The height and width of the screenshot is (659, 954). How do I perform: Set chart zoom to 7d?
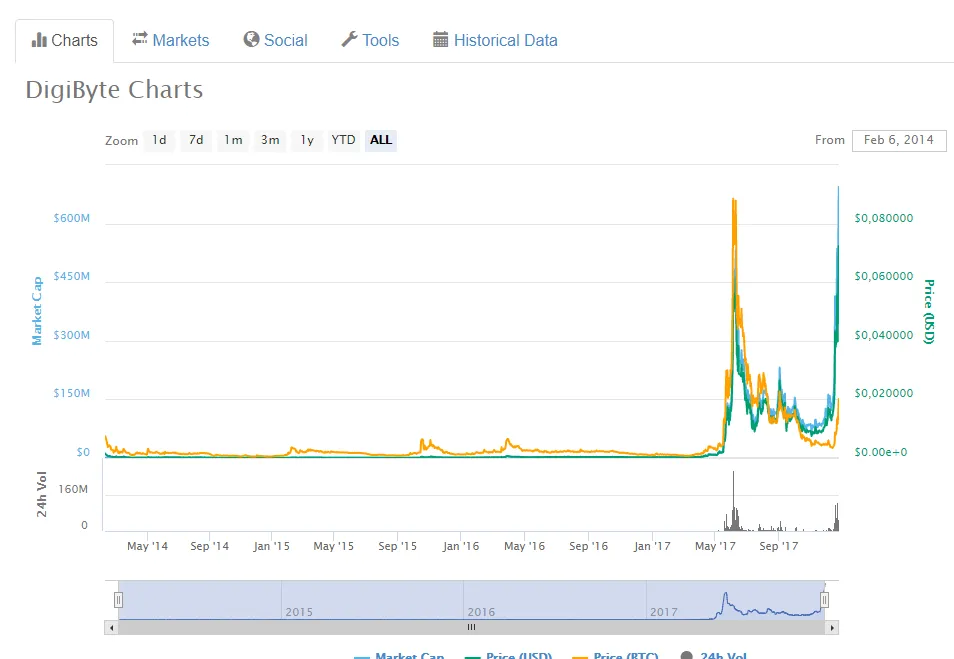click(x=196, y=140)
